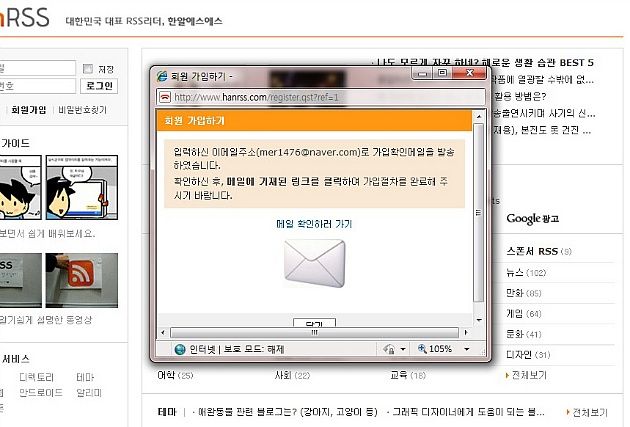Click the 닫기 button at the popup bottom
Screen dimensions: 630x427
[314, 323]
